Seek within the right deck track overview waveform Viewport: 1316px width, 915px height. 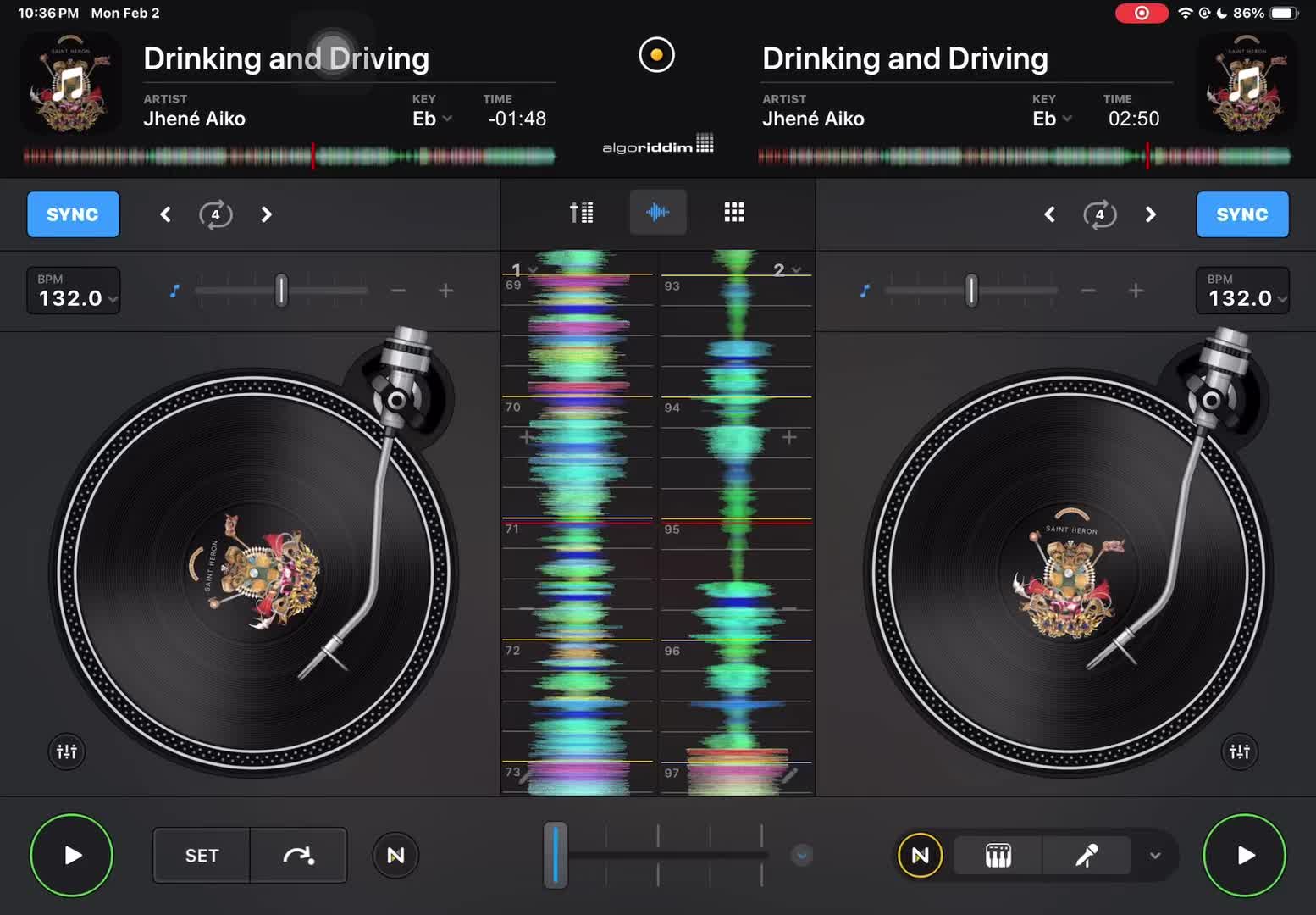[1024, 156]
